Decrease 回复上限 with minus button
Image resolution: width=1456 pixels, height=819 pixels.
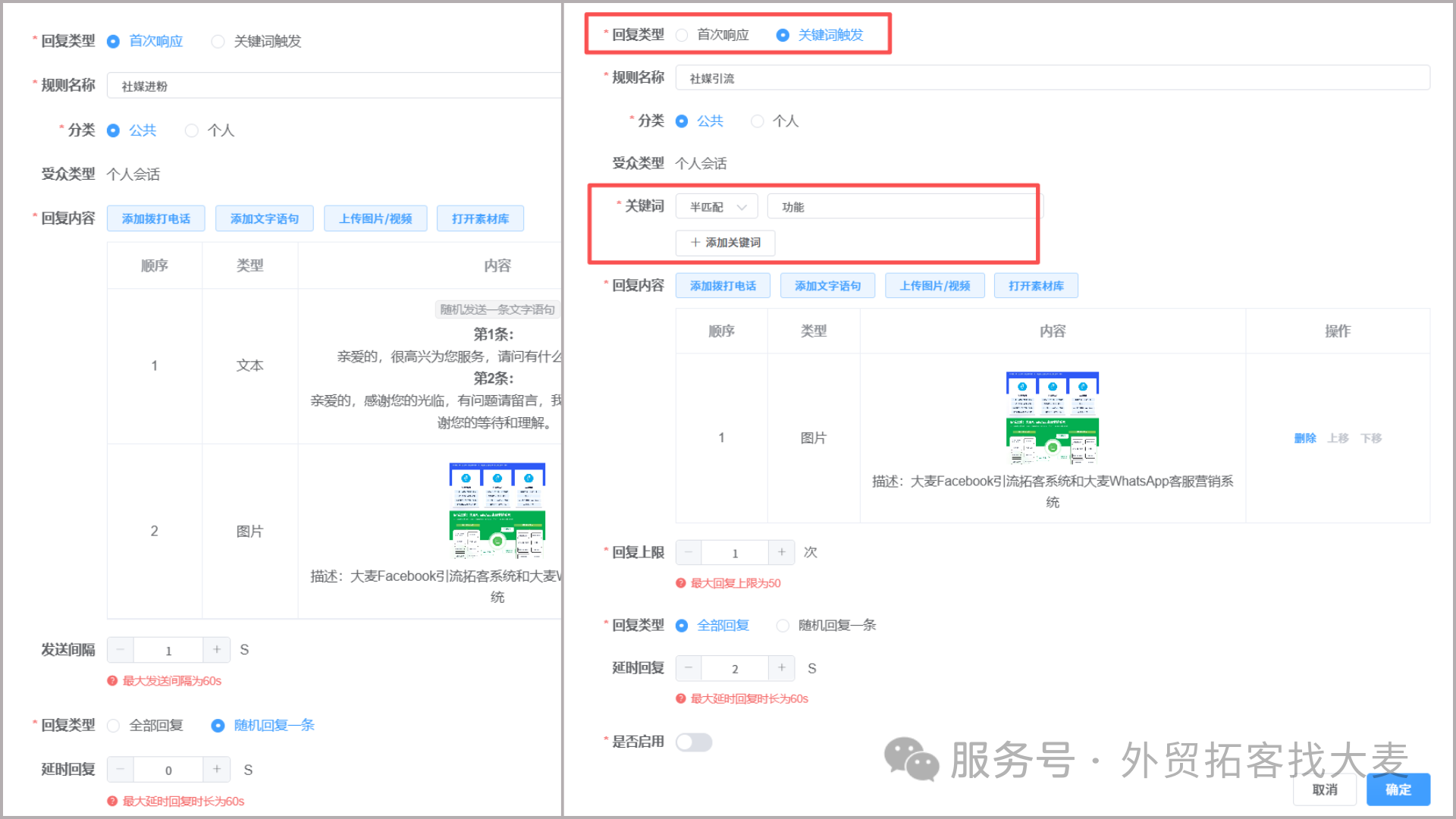pyautogui.click(x=689, y=553)
